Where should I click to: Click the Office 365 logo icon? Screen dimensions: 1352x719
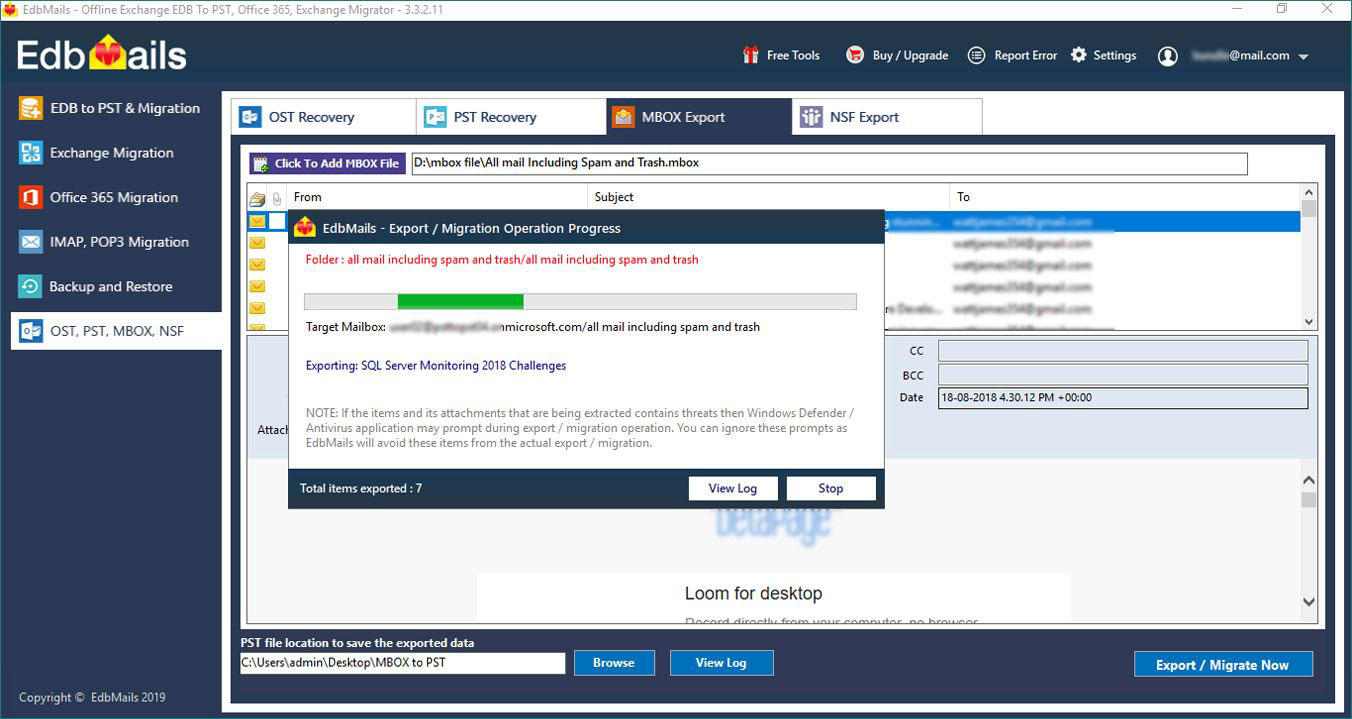click(x=31, y=197)
